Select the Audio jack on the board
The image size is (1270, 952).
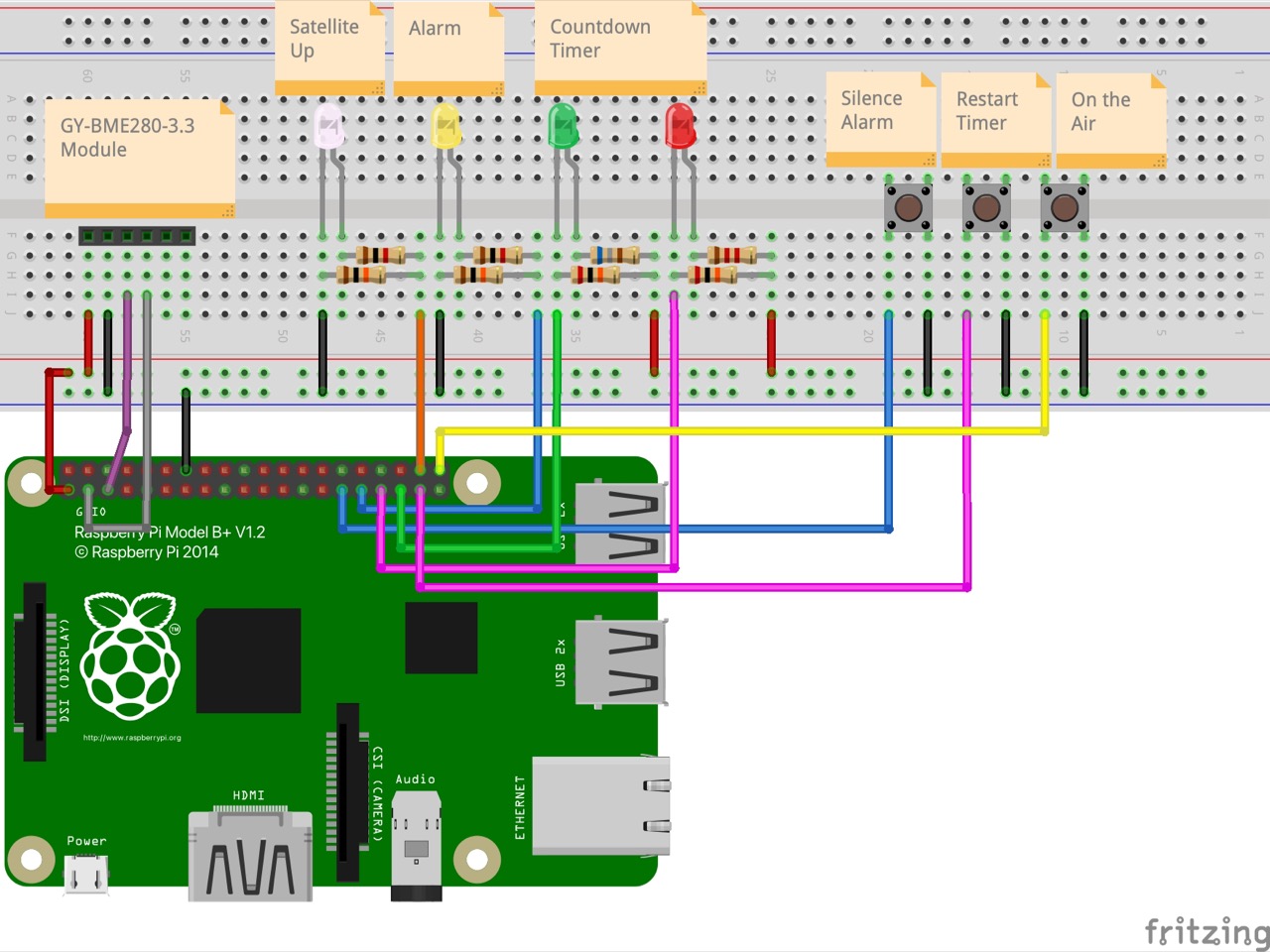pos(416,843)
